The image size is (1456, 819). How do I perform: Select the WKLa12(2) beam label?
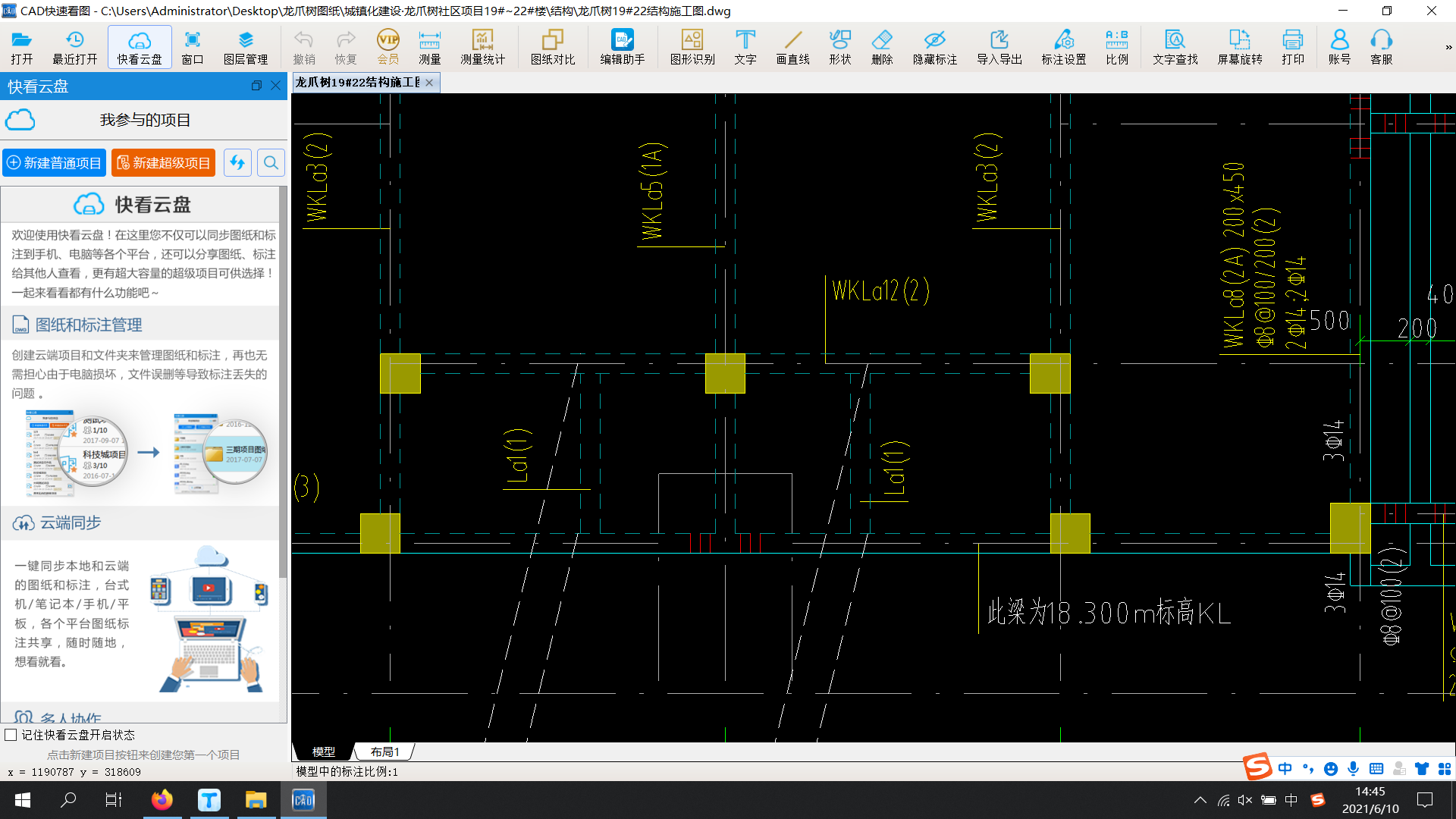pyautogui.click(x=880, y=290)
